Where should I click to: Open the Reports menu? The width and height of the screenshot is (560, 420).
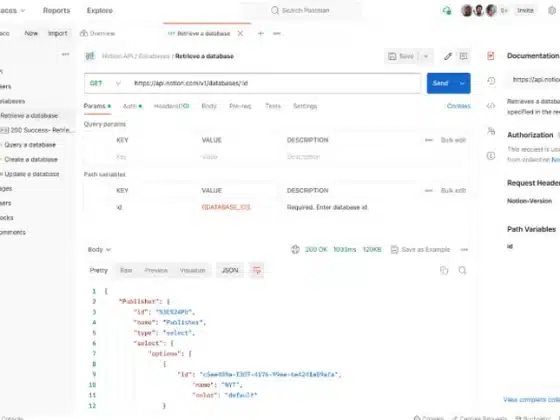click(x=56, y=10)
